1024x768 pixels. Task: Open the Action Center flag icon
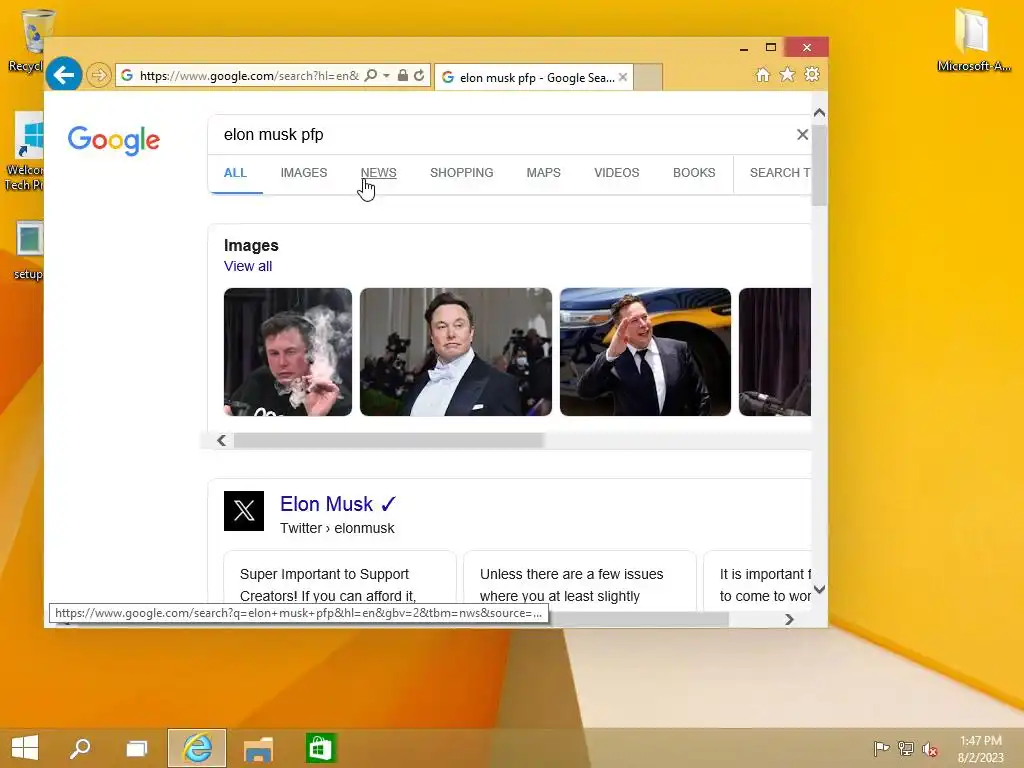(x=881, y=748)
